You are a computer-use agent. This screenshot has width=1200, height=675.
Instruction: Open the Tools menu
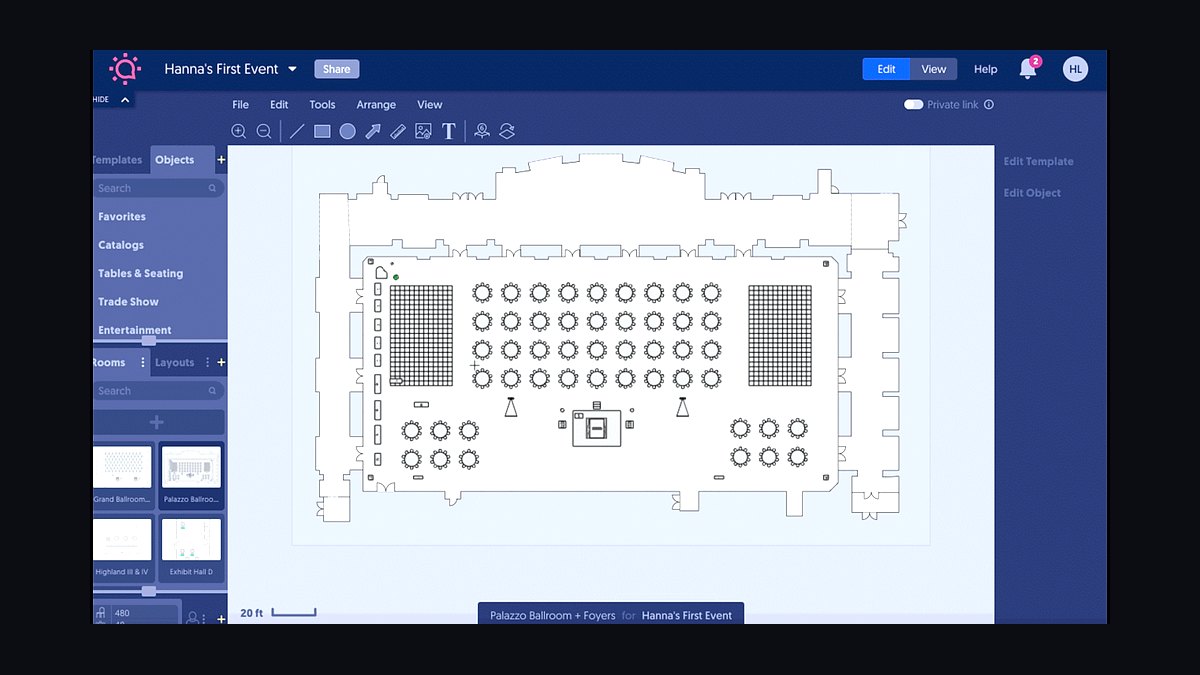pos(322,104)
